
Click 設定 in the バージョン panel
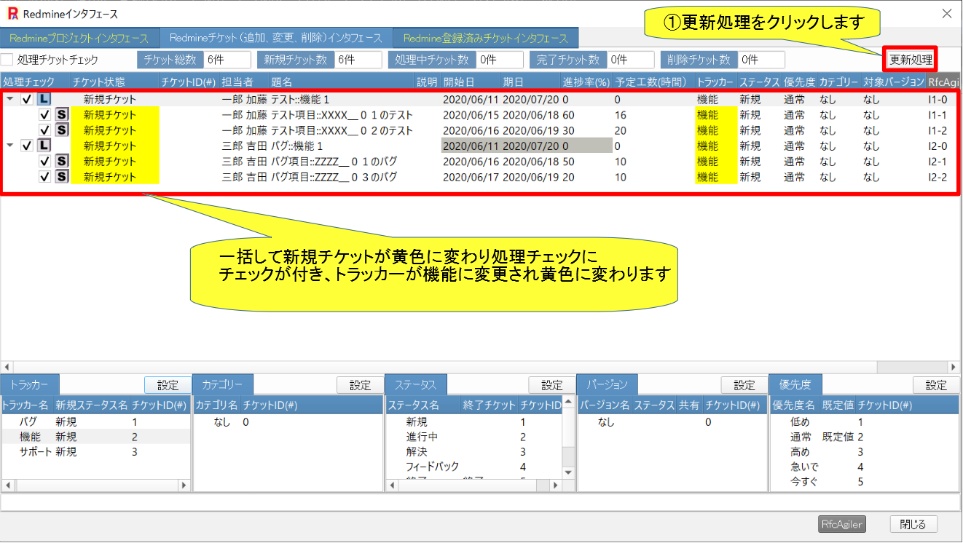point(744,385)
